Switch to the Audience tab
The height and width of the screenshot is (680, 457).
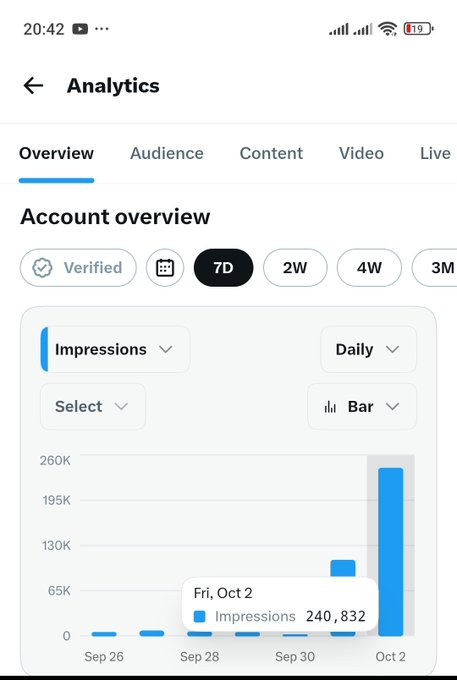166,153
